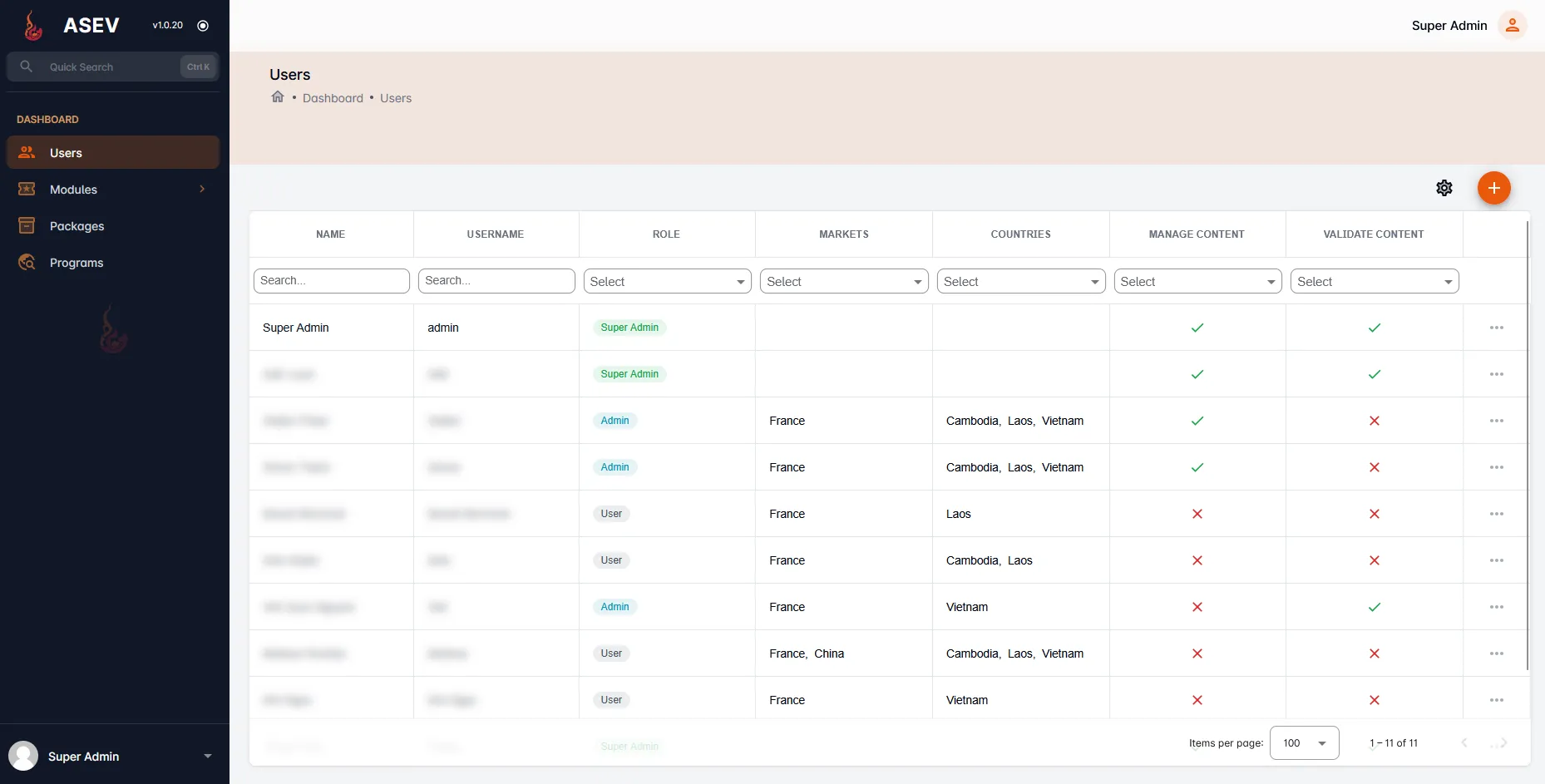The height and width of the screenshot is (784, 1545).
Task: Expand Super Admin menu at sidebar bottom
Action: pos(208,756)
